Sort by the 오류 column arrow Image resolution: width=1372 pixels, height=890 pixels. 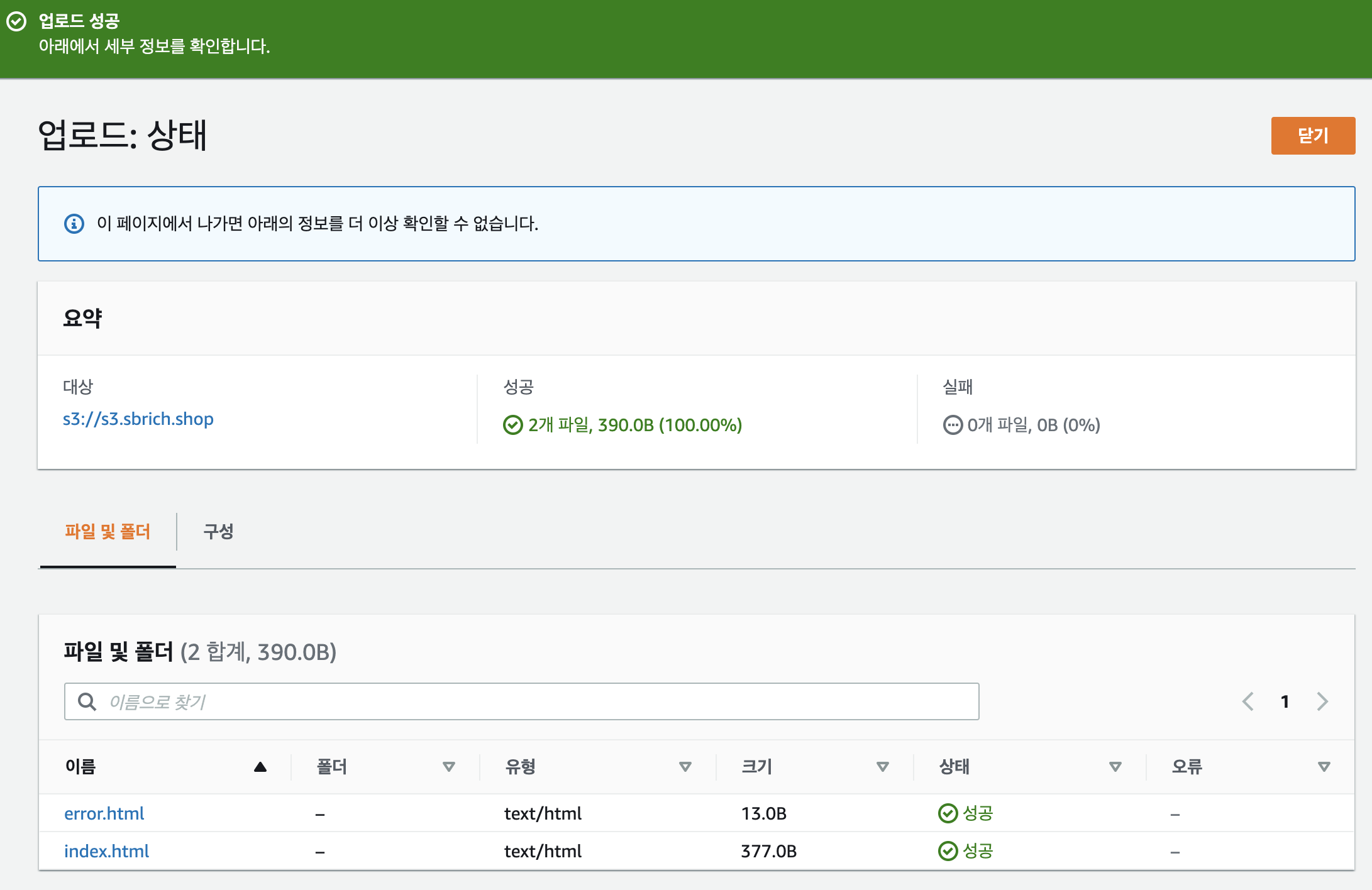(x=1324, y=767)
